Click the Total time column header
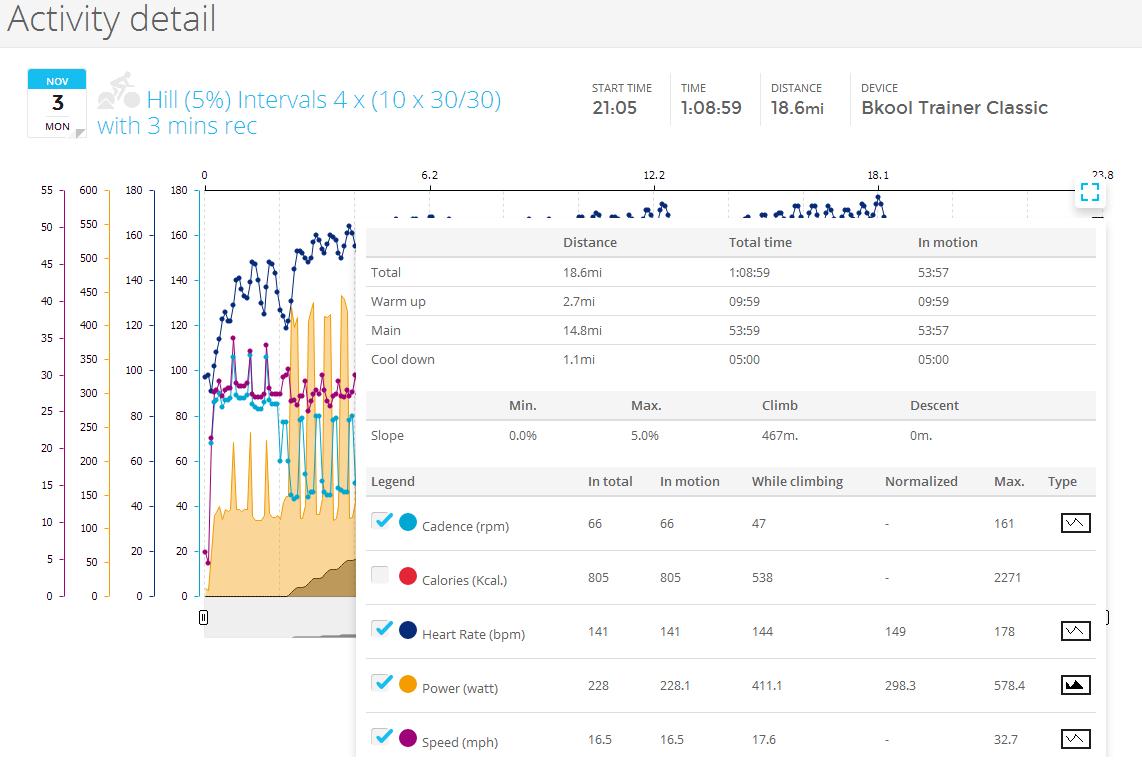This screenshot has height=783, width=1142. pos(760,243)
